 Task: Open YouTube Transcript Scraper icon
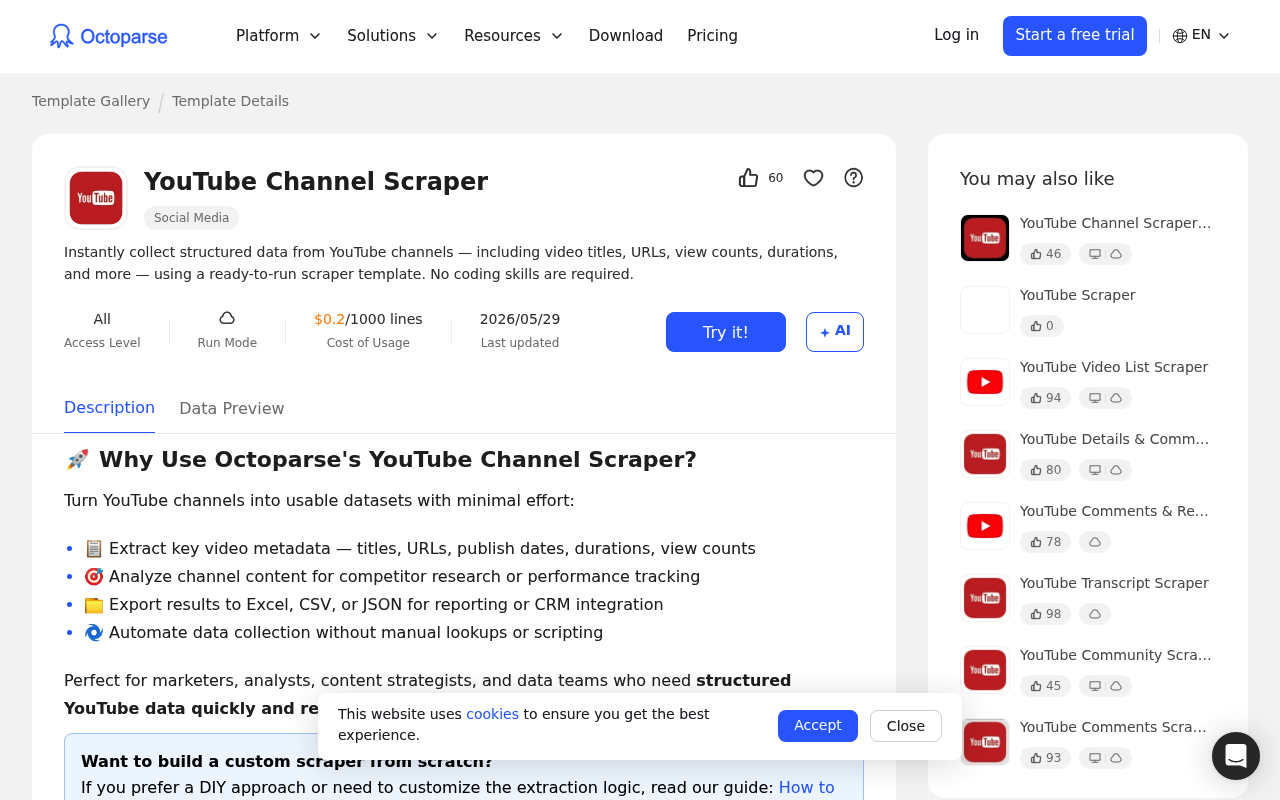[x=985, y=598]
